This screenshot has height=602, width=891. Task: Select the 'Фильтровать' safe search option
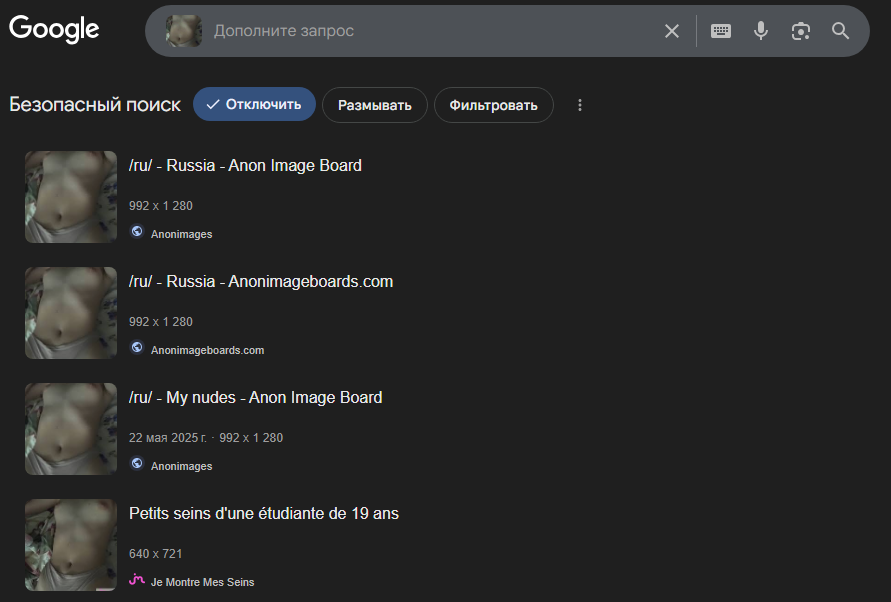click(x=493, y=105)
